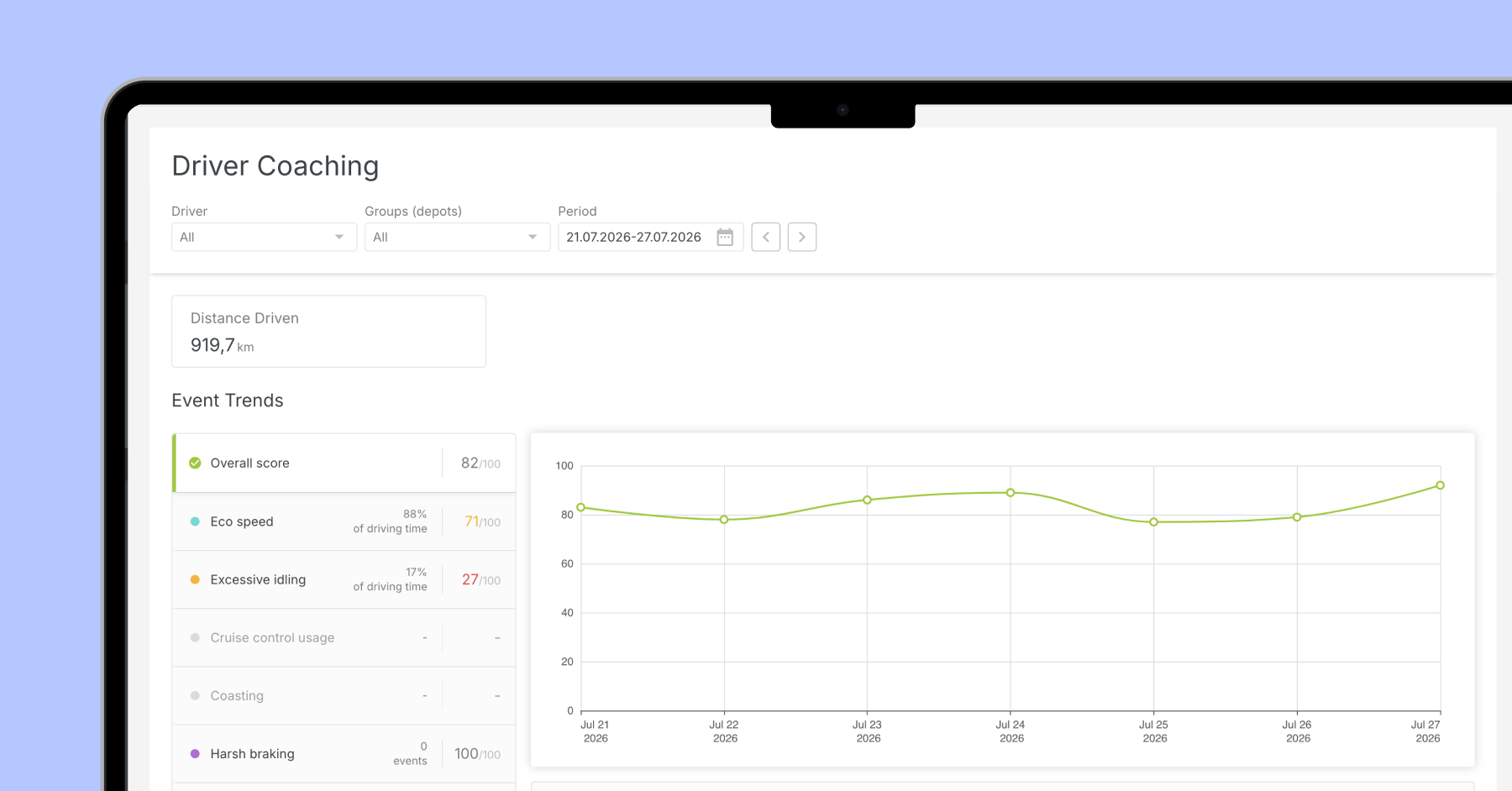This screenshot has height=791, width=1512.
Task: Click the 919,7 km distance value
Action: pyautogui.click(x=222, y=345)
